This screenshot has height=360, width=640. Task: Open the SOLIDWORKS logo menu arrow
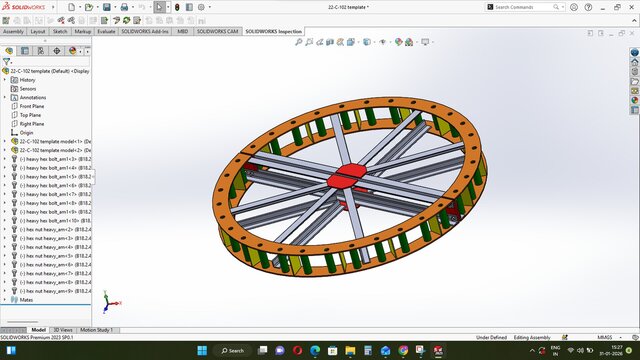coord(53,7)
